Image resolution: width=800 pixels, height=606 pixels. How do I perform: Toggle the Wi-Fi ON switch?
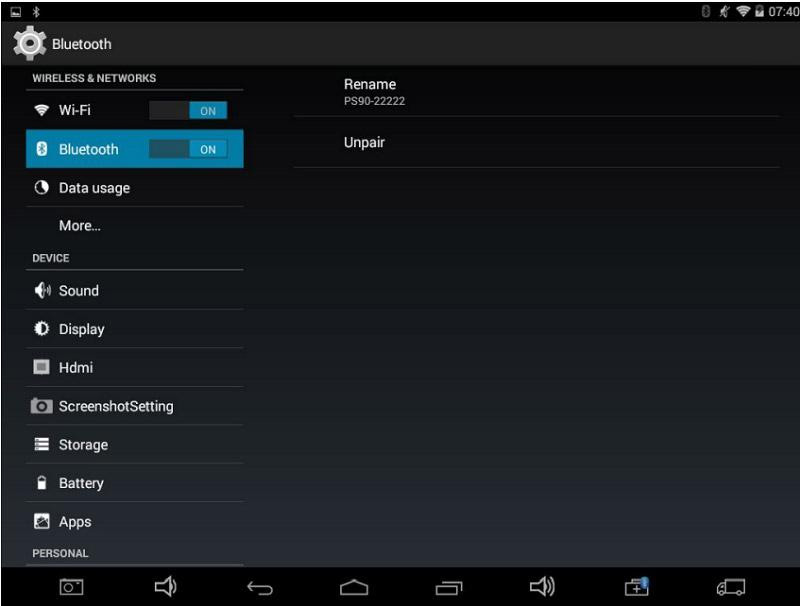(188, 110)
